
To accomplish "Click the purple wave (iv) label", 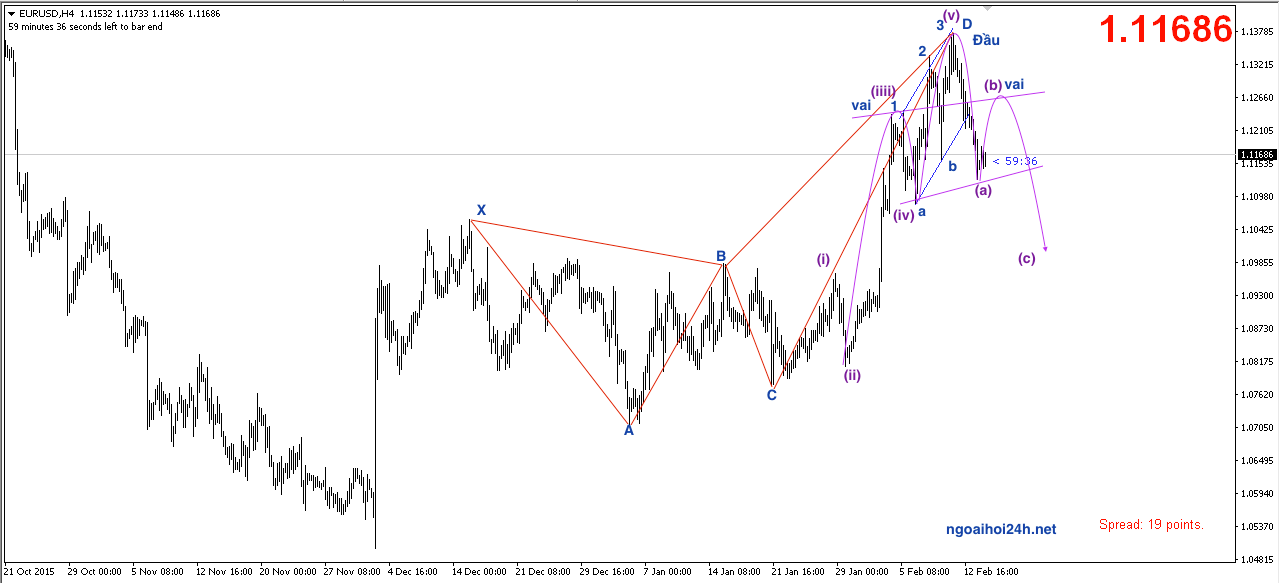I will point(903,214).
